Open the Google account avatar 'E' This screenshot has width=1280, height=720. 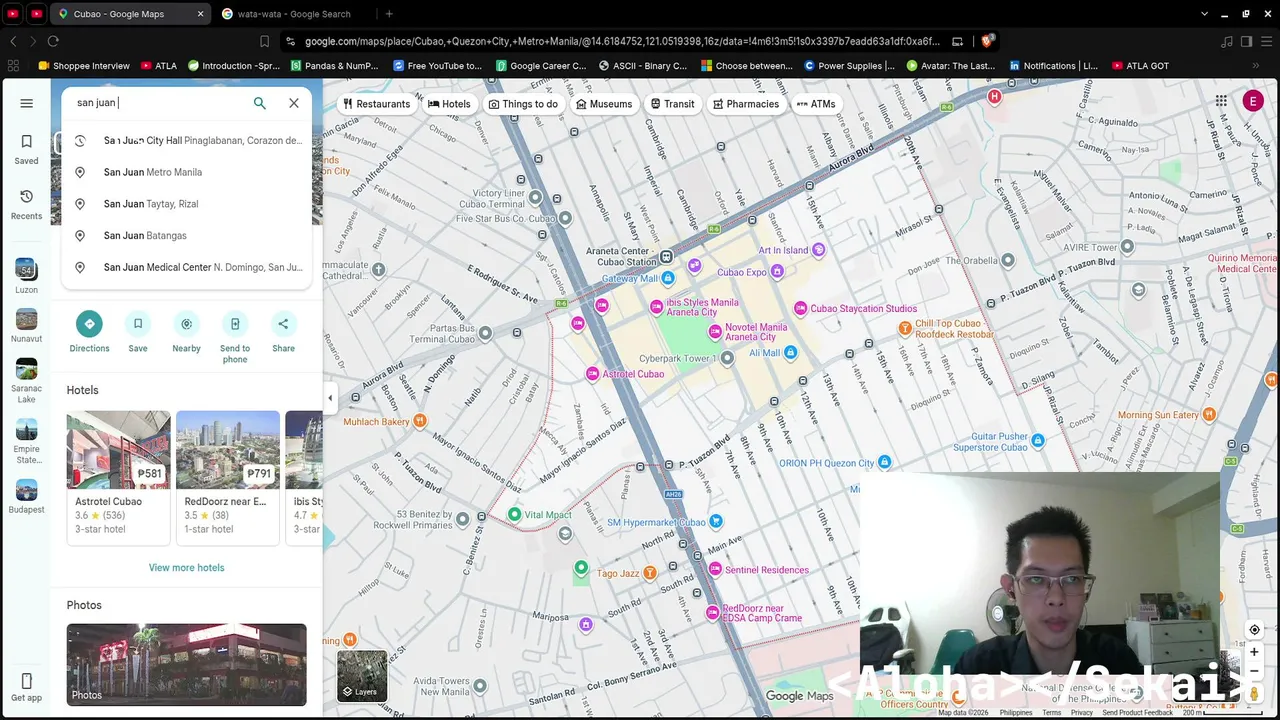coord(1253,101)
